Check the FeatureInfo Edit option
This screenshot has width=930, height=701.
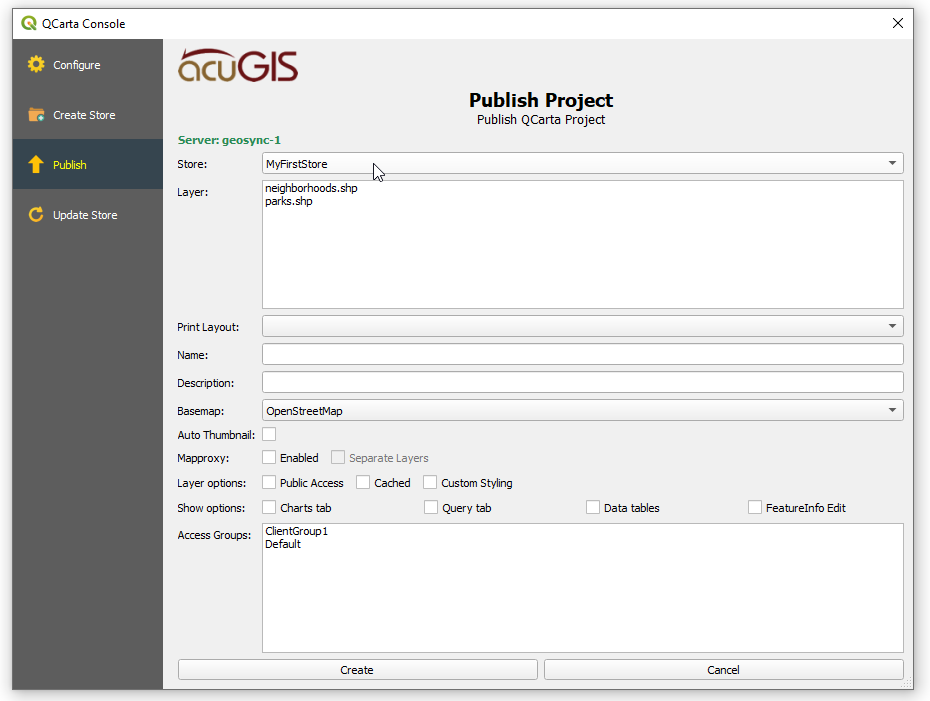[x=754, y=507]
